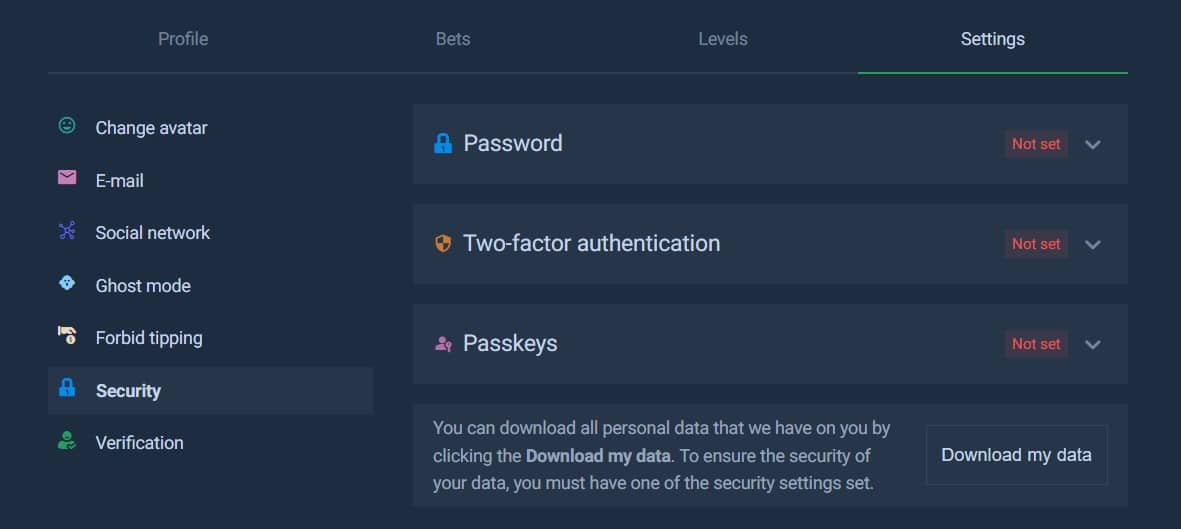This screenshot has width=1181, height=529.
Task: Click the Social network nodes icon
Action: 67,231
